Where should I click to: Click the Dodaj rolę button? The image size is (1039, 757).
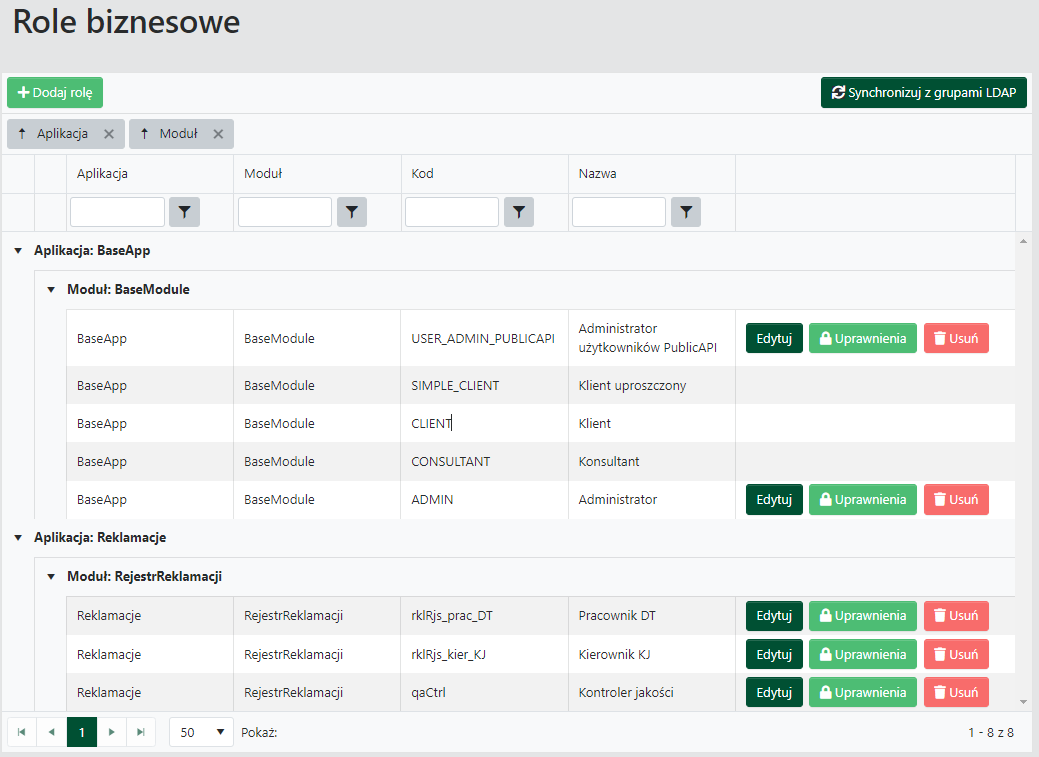coord(55,93)
